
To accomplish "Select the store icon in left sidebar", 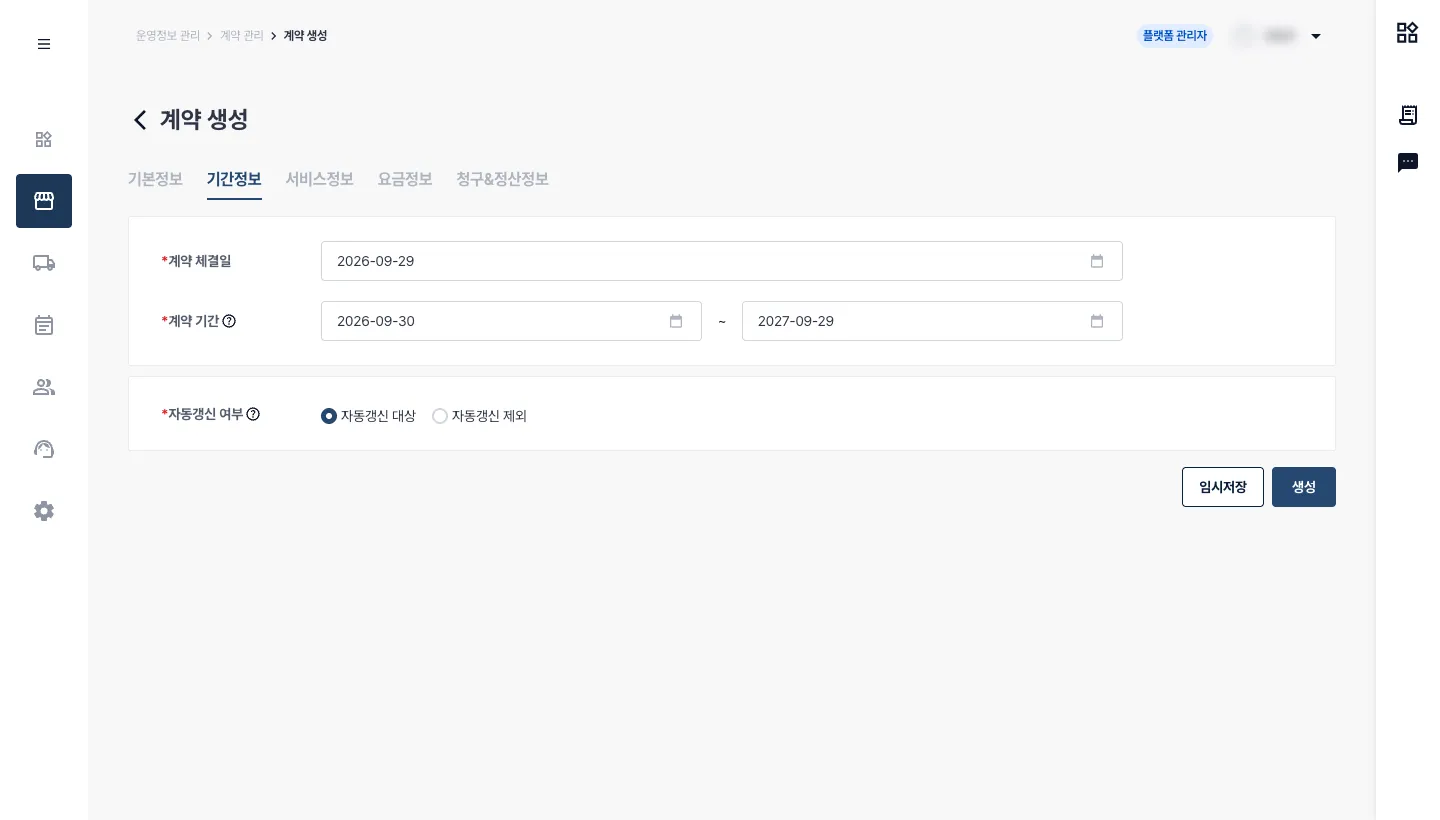I will coord(44,201).
